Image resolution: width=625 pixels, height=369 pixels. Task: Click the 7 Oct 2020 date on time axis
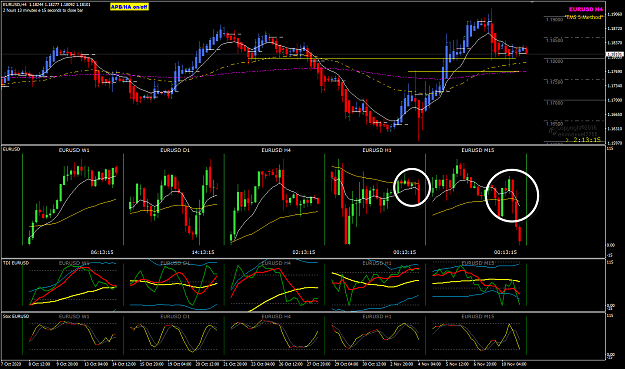coord(12,364)
